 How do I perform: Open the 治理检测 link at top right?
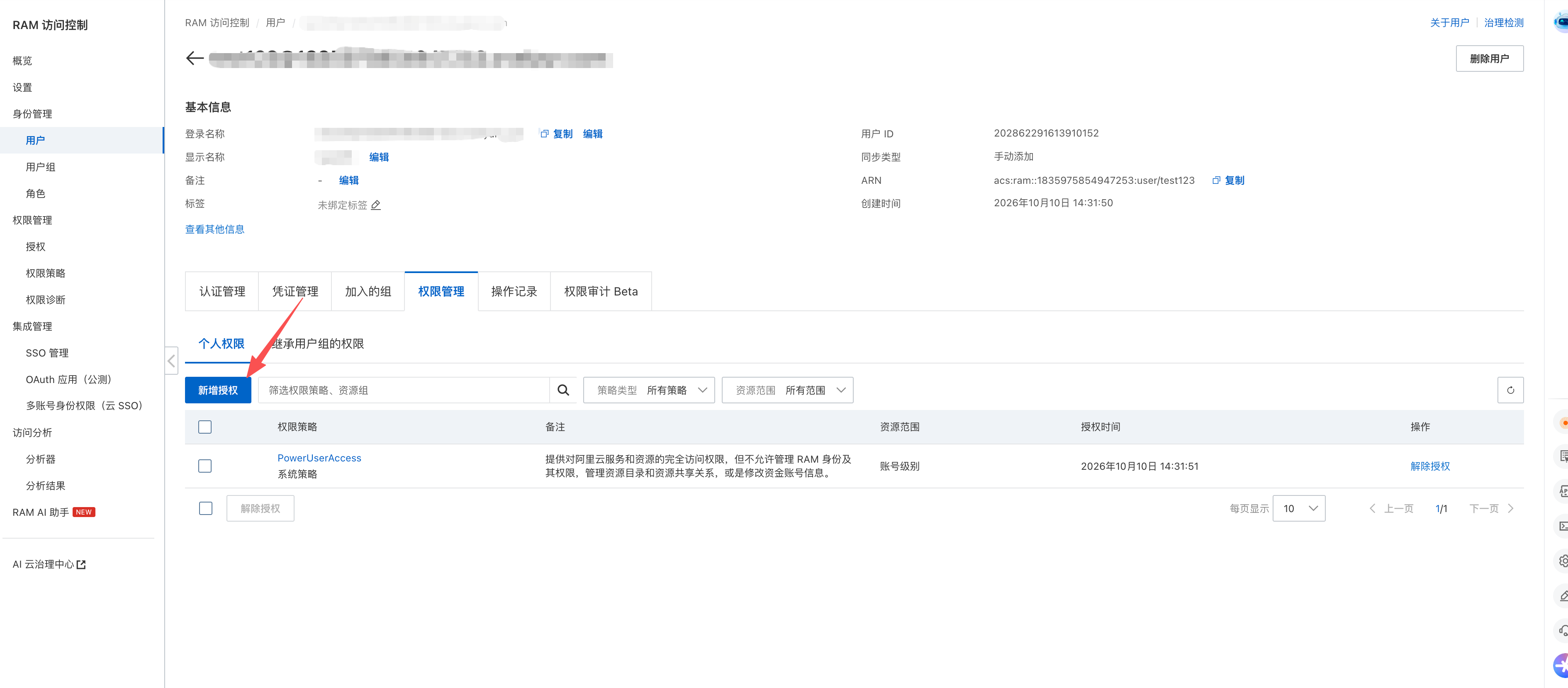click(x=1503, y=22)
